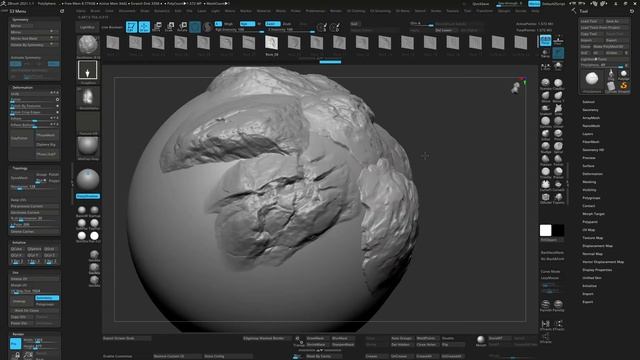Toggle the highlighted Symmetry button in UV section
Viewport: 640px width, 360px height.
47,298
